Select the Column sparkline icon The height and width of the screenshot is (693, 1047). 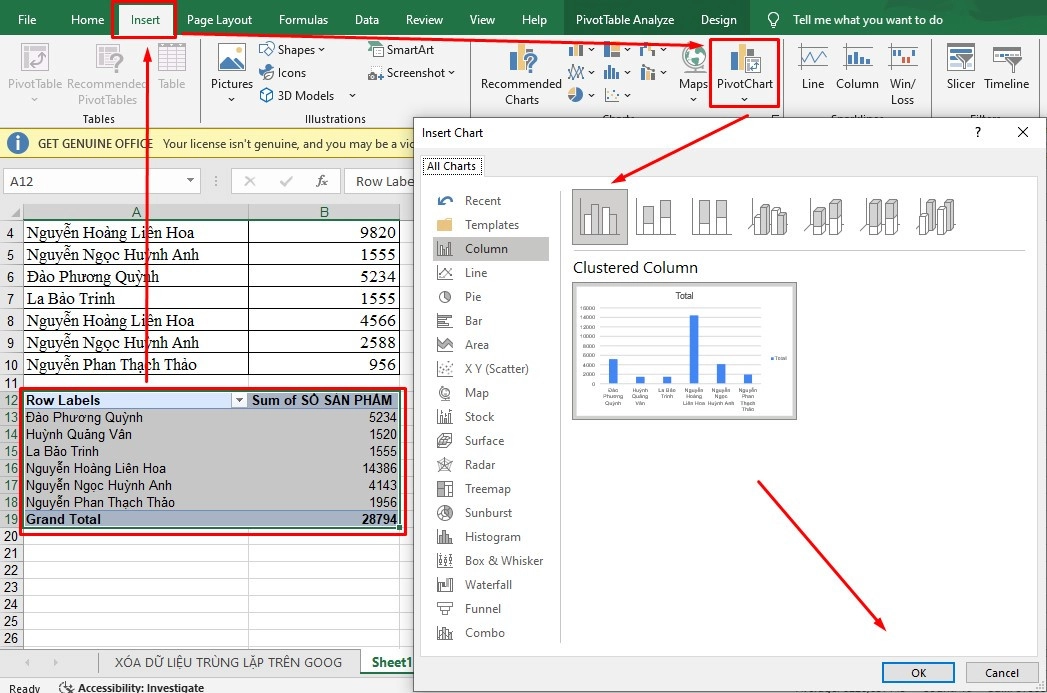pyautogui.click(x=857, y=68)
